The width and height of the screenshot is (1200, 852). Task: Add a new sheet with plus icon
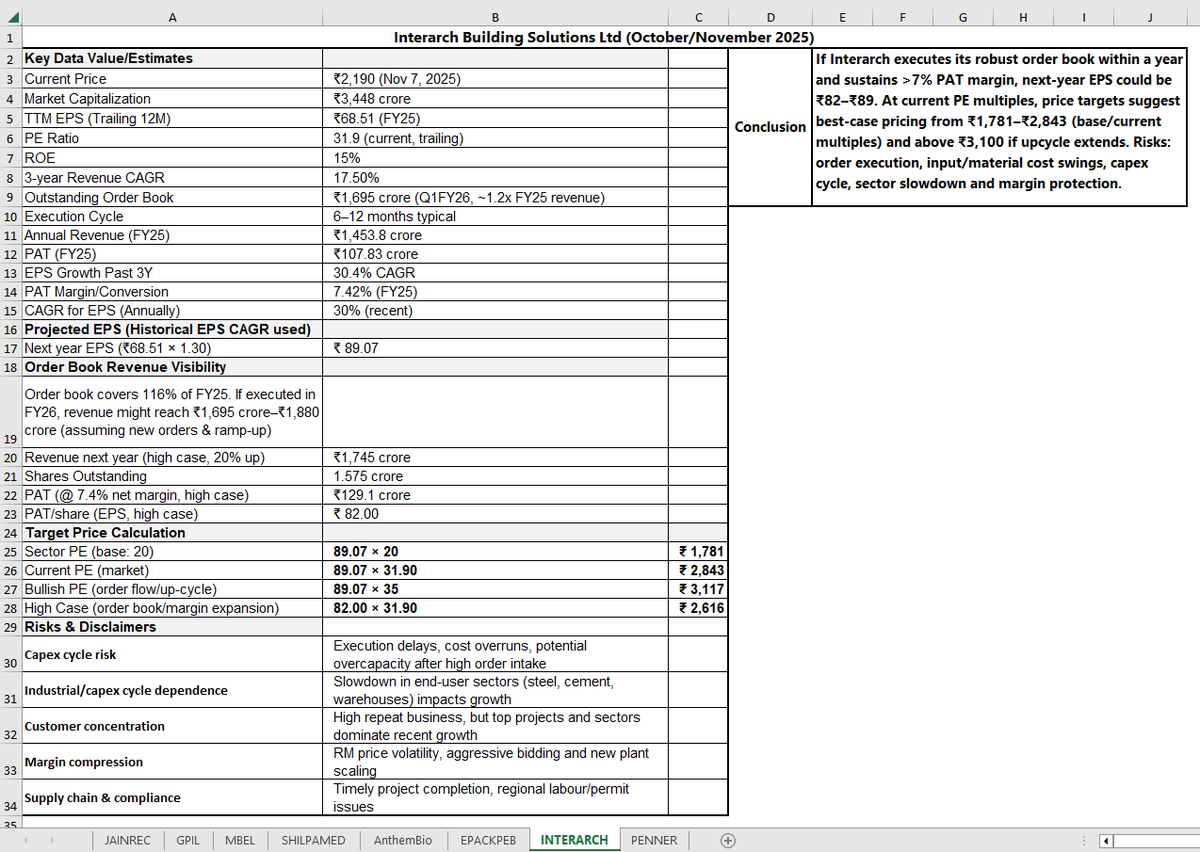(x=729, y=840)
